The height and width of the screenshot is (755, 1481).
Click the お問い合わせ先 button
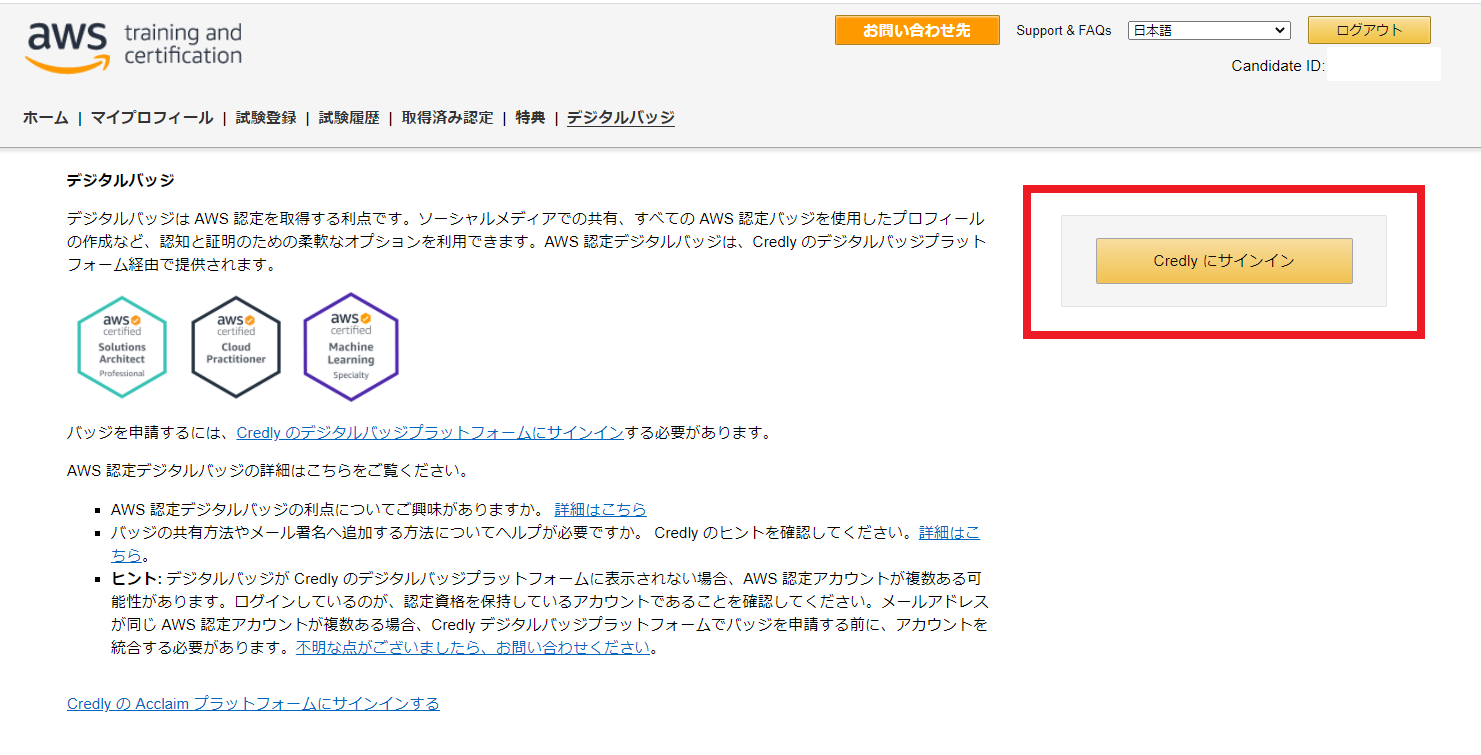[x=917, y=30]
